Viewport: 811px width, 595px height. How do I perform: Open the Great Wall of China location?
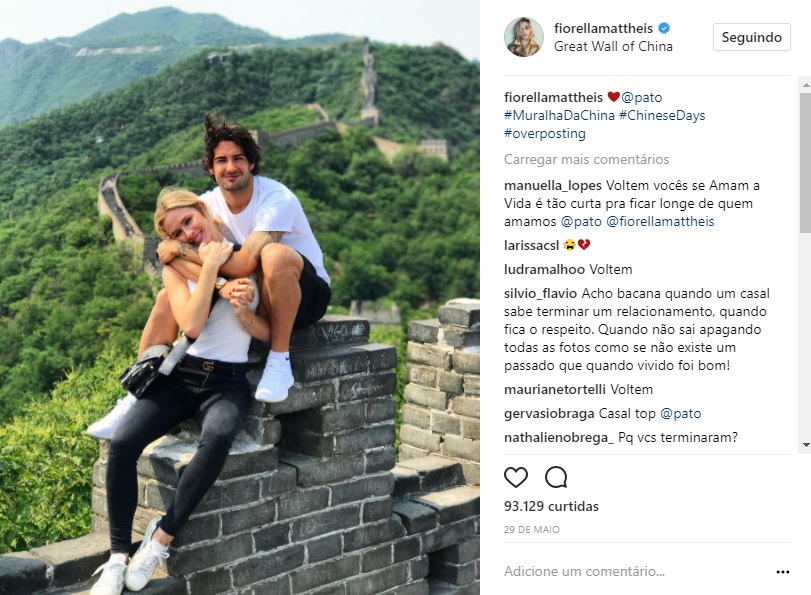click(613, 47)
